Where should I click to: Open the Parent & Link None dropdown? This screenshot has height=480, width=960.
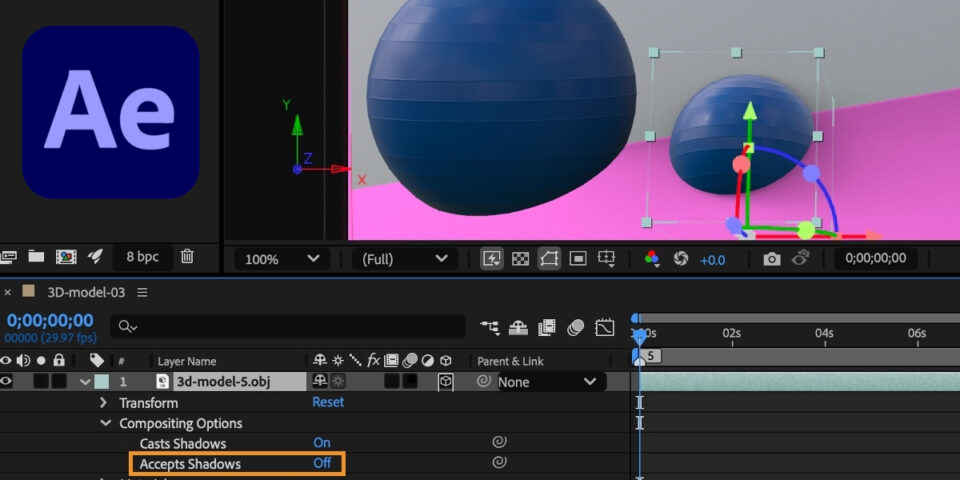pyautogui.click(x=548, y=381)
